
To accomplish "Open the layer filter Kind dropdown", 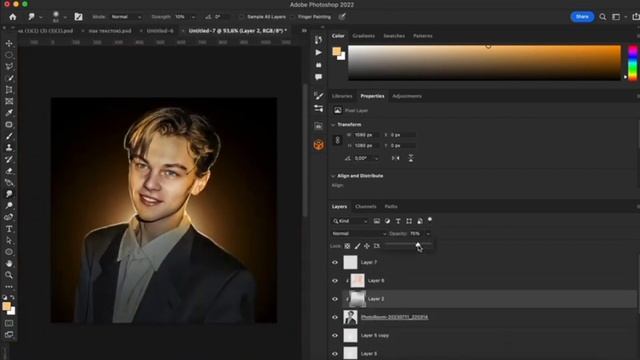I will tap(350, 221).
